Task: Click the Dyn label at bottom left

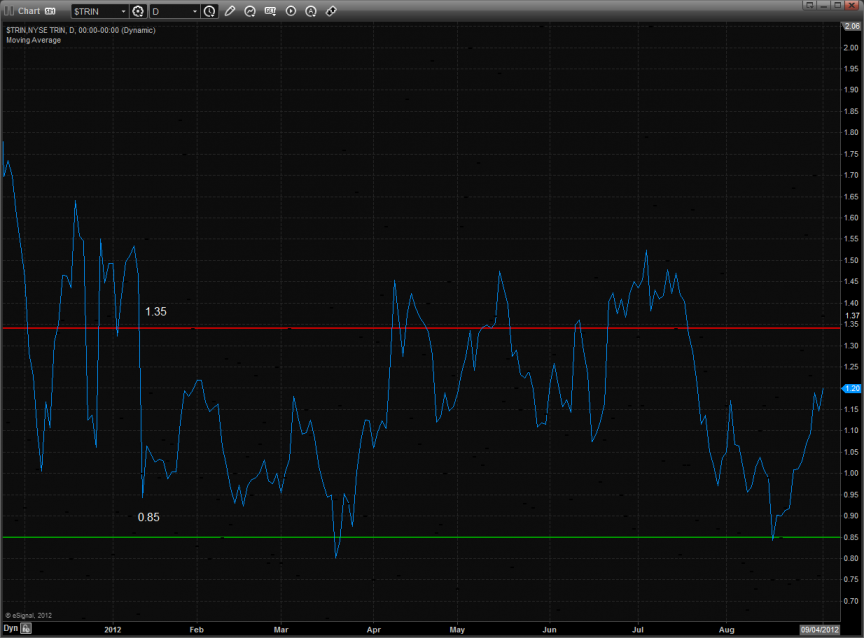Action: [x=10, y=629]
